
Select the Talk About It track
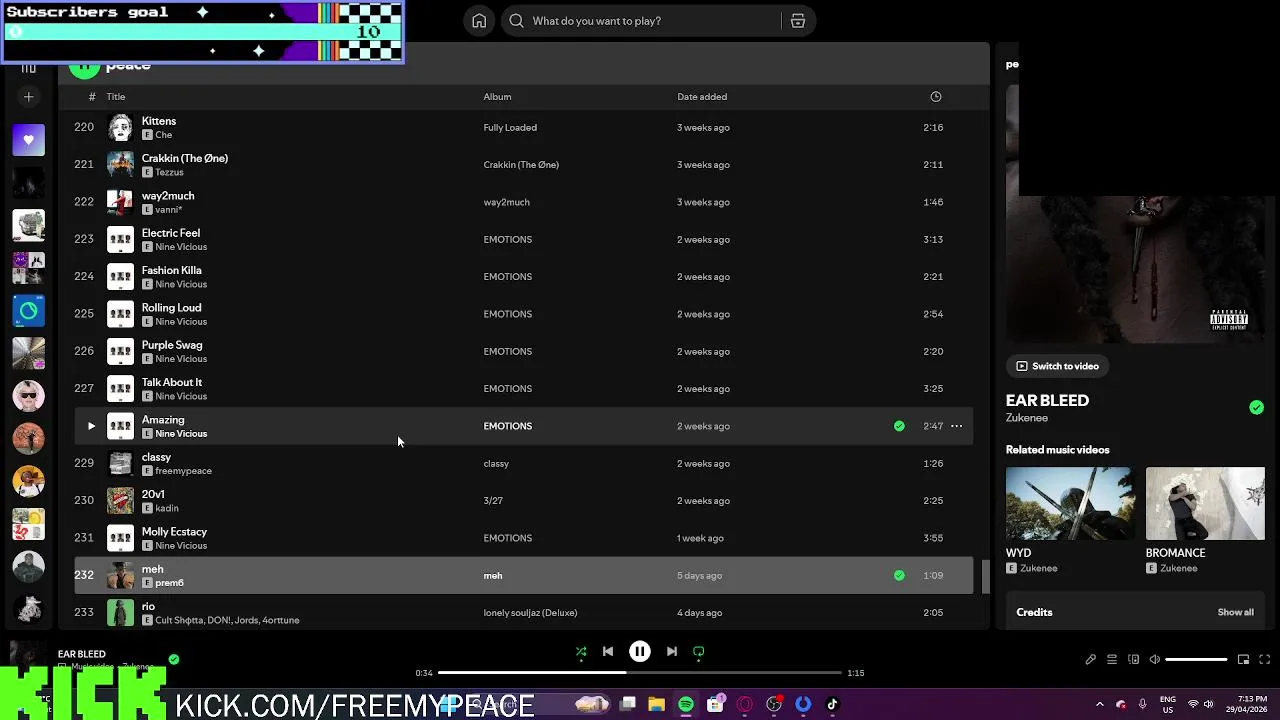pyautogui.click(x=523, y=389)
